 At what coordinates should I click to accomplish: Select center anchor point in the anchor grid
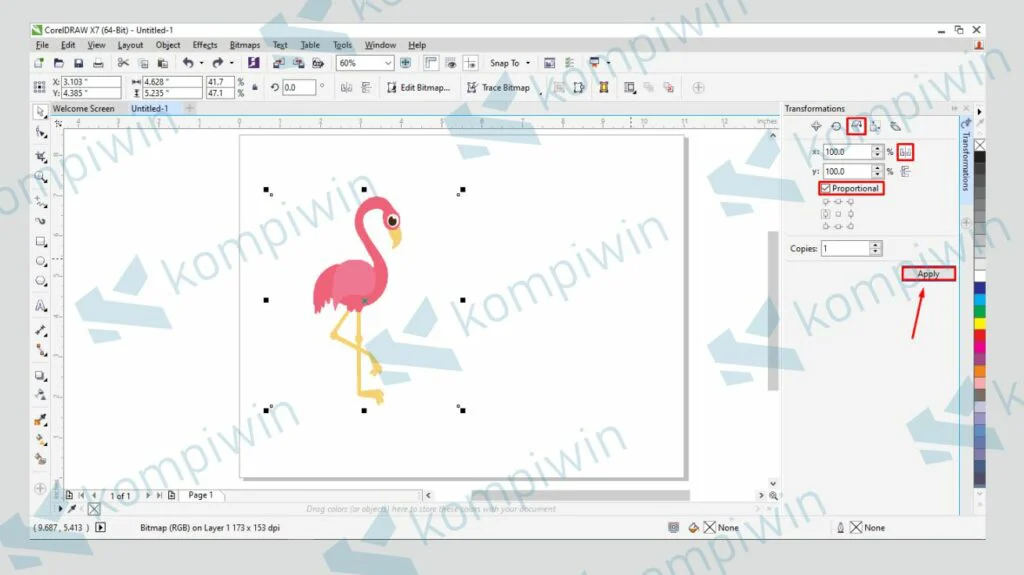(x=837, y=213)
